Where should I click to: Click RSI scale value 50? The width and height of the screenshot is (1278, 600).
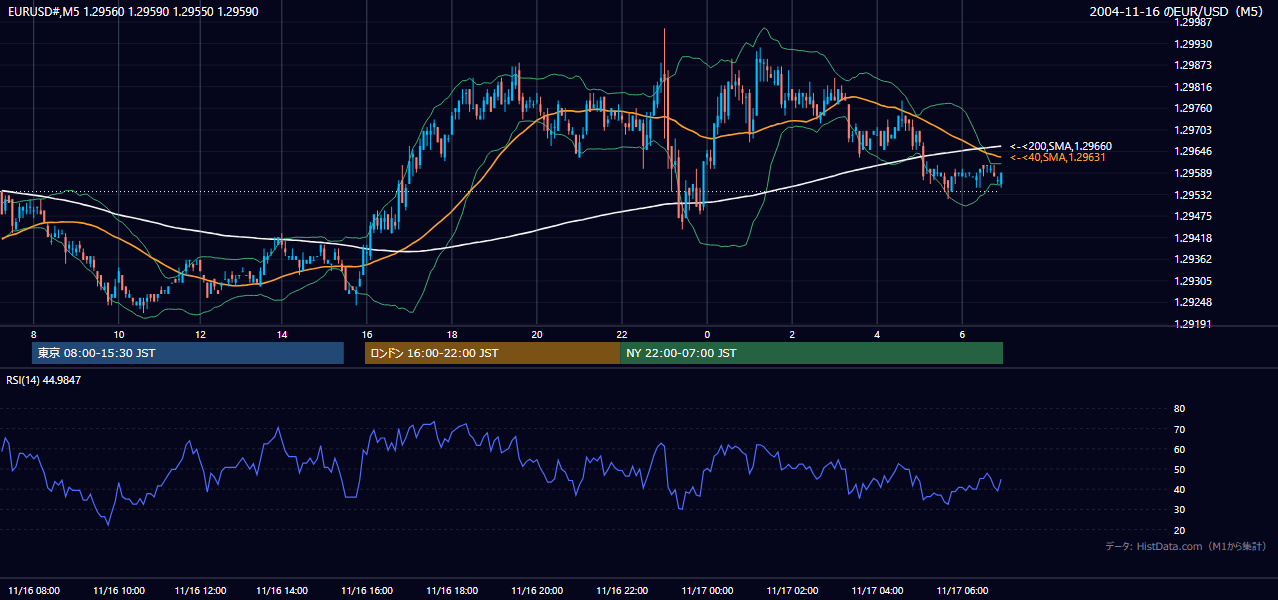tap(1179, 470)
